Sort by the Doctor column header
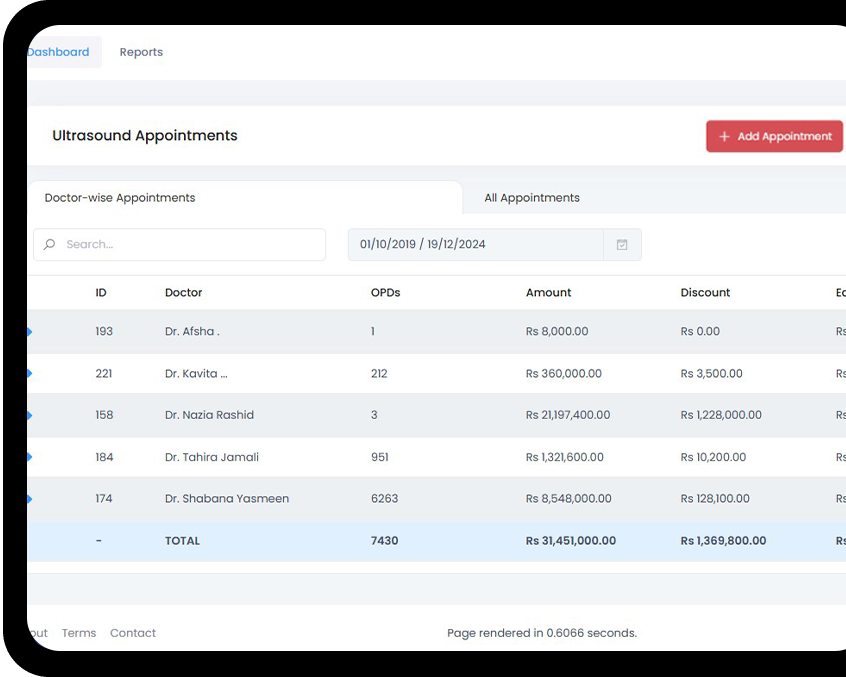The width and height of the screenshot is (846, 677). [x=184, y=293]
